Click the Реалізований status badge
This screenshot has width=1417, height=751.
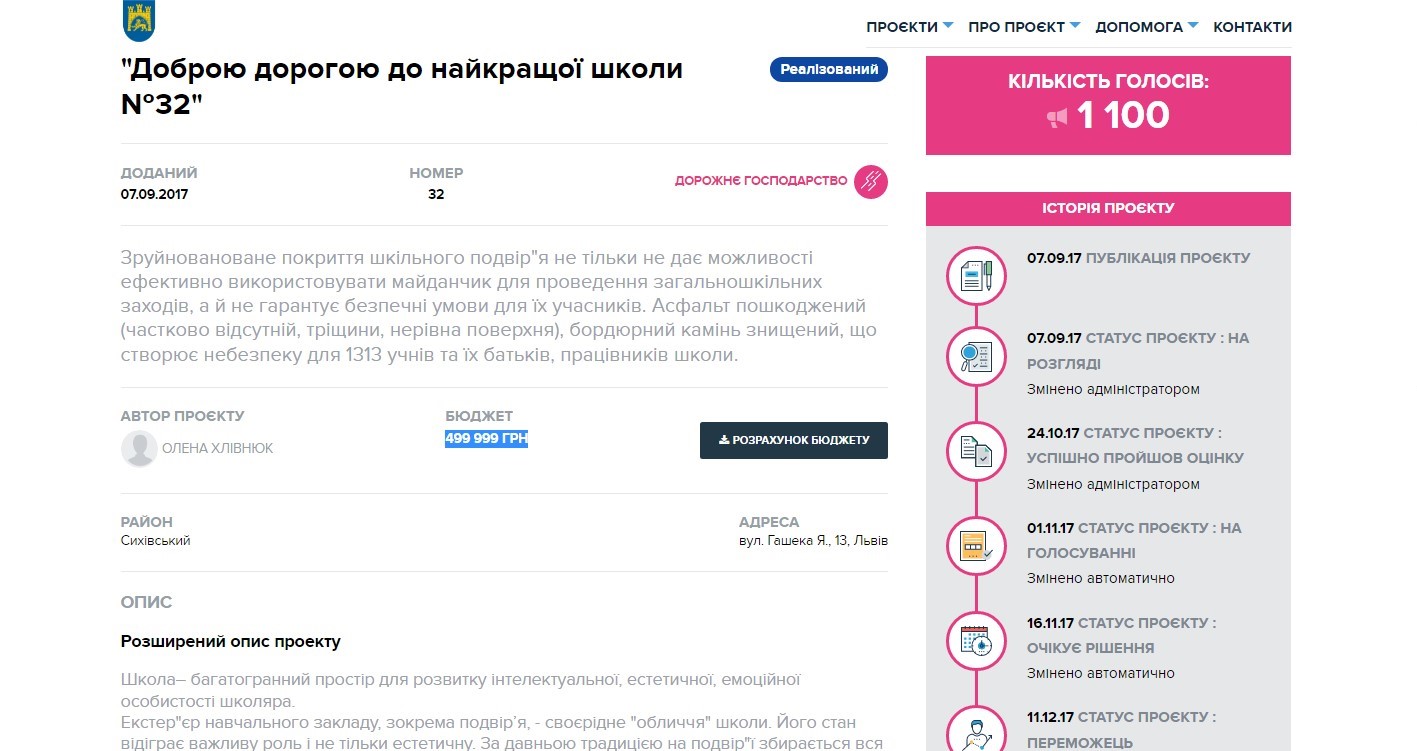(828, 69)
